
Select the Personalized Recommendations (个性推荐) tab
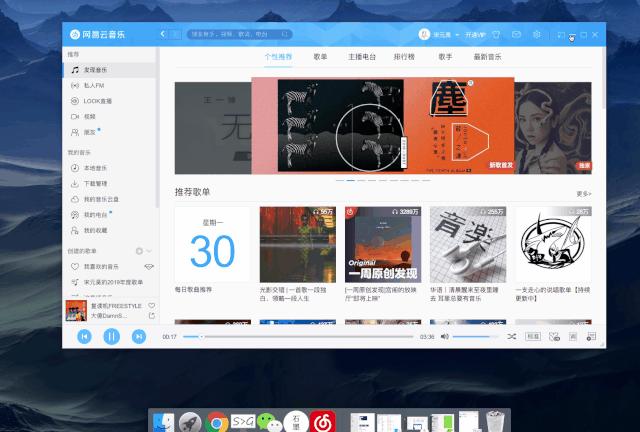(278, 57)
